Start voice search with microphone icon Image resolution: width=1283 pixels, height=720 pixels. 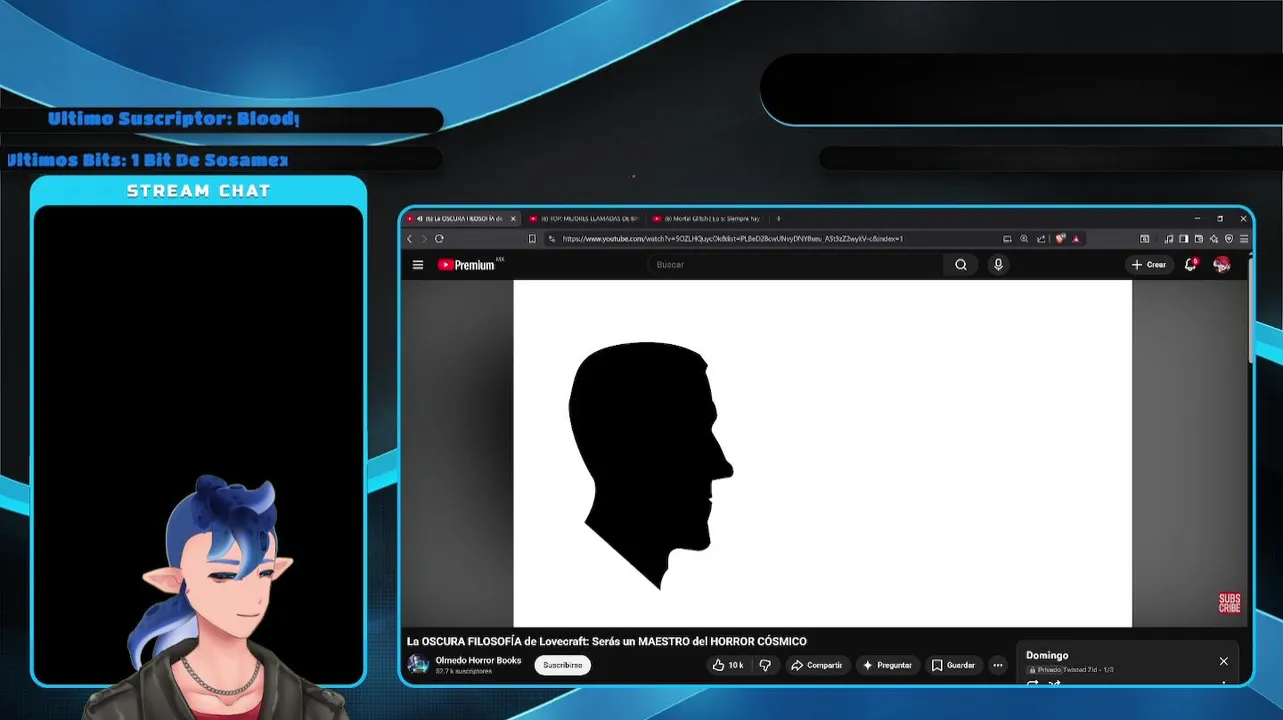(998, 265)
